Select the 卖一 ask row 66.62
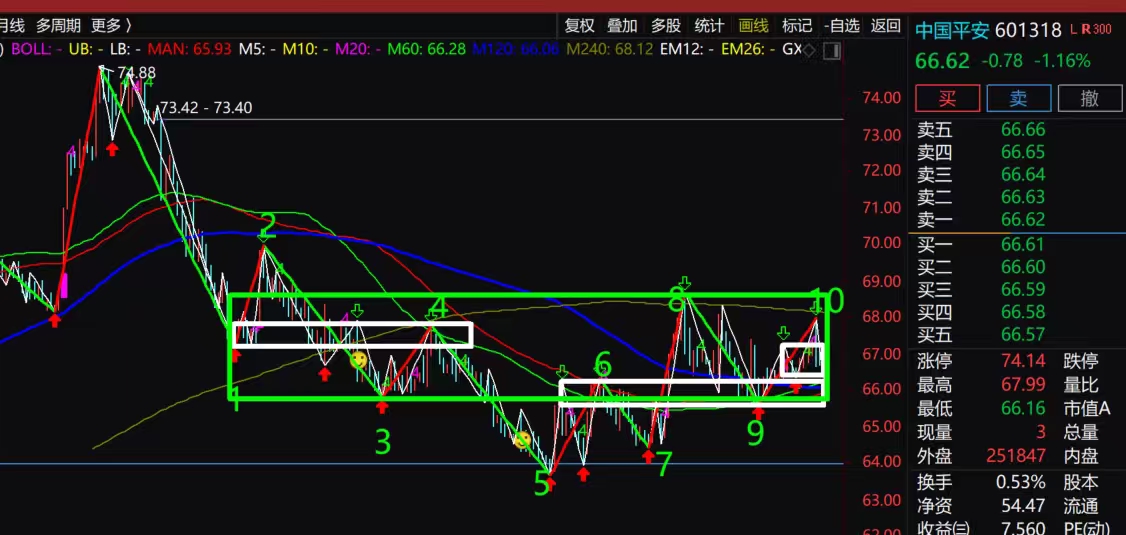The width and height of the screenshot is (1126, 535). coord(1017,219)
